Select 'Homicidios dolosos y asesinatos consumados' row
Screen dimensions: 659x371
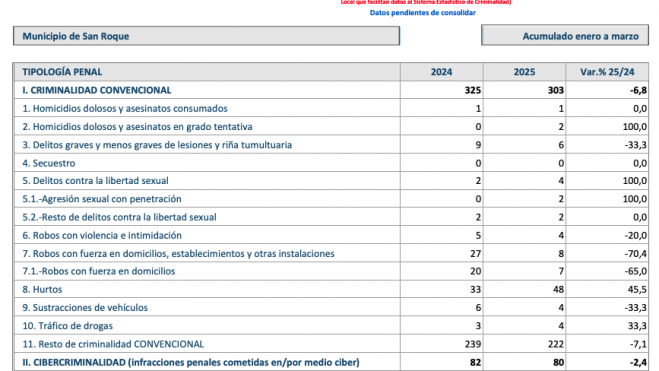pos(331,108)
